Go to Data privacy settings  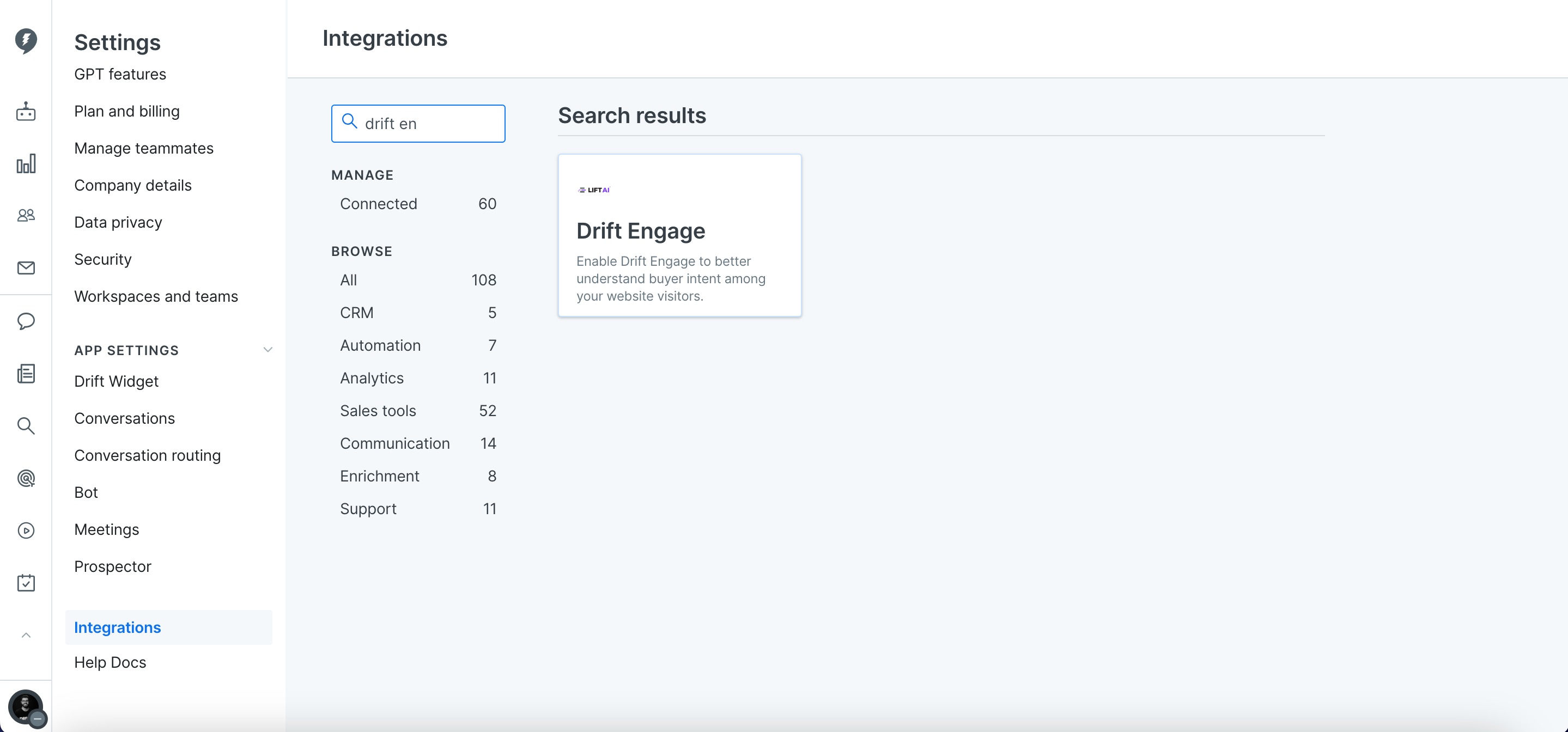point(118,223)
